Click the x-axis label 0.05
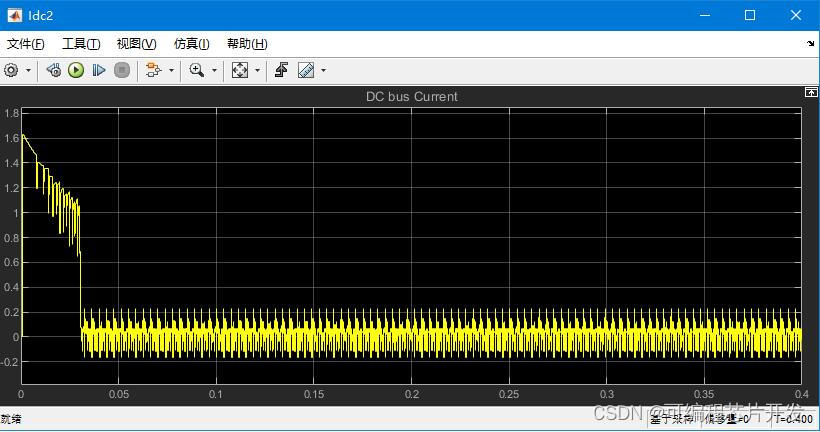Viewport: 820px width, 432px height. click(119, 394)
